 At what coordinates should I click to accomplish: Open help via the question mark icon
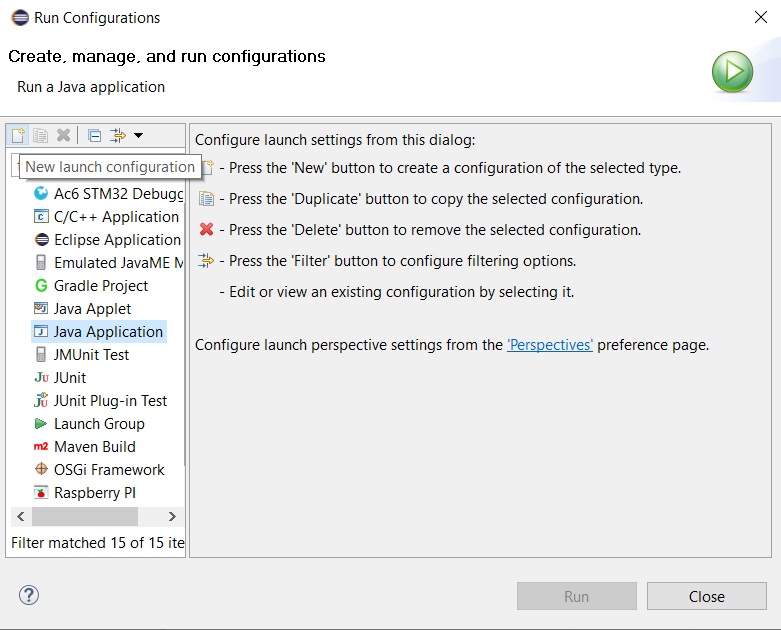tap(29, 595)
